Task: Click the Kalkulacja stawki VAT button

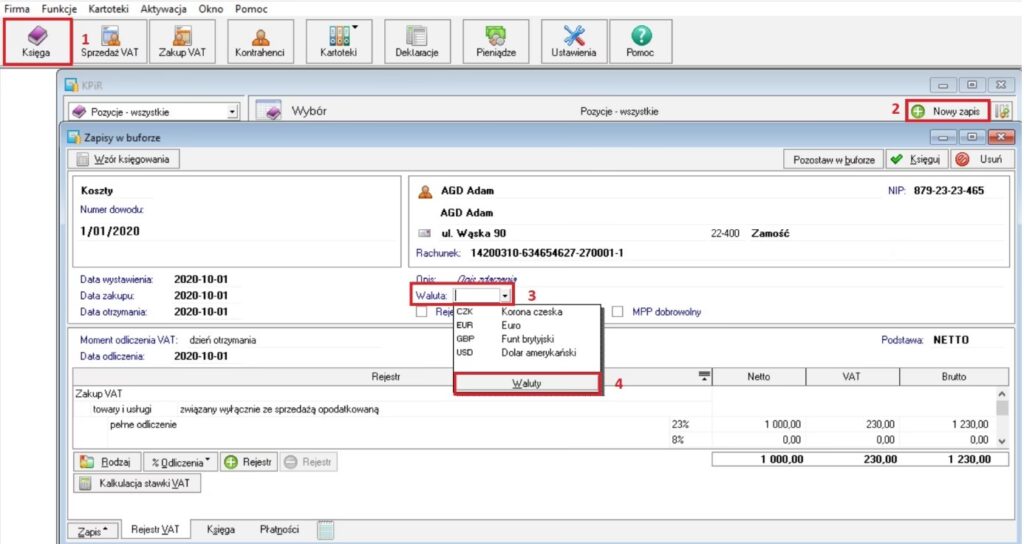Action: tap(140, 484)
